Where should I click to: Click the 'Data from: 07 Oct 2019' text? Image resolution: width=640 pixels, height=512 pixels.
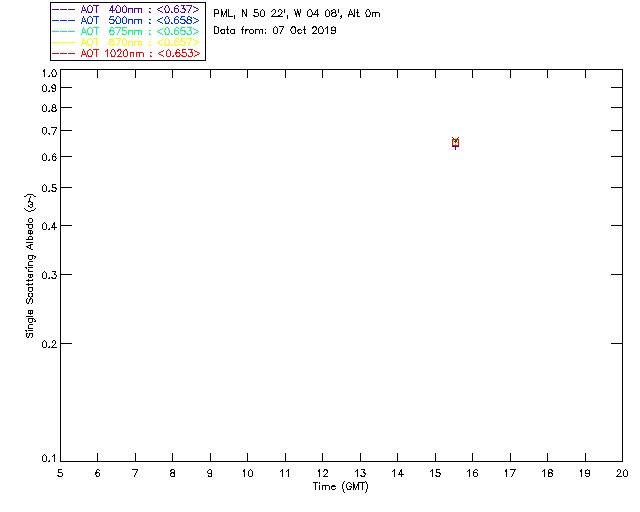pyautogui.click(x=275, y=31)
